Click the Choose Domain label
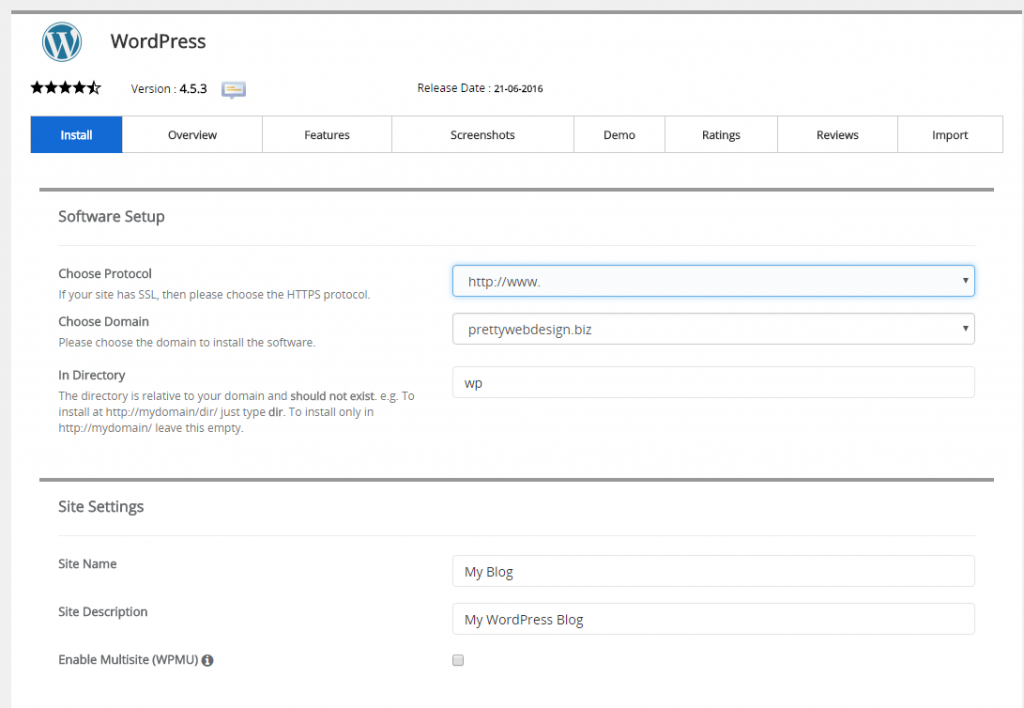The image size is (1024, 708). 103,321
